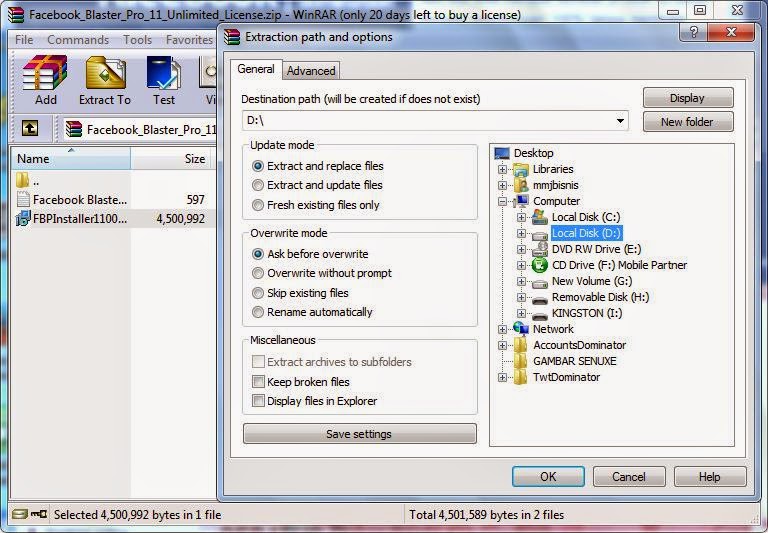
Task: Click the key icon in the status bar
Action: point(39,514)
